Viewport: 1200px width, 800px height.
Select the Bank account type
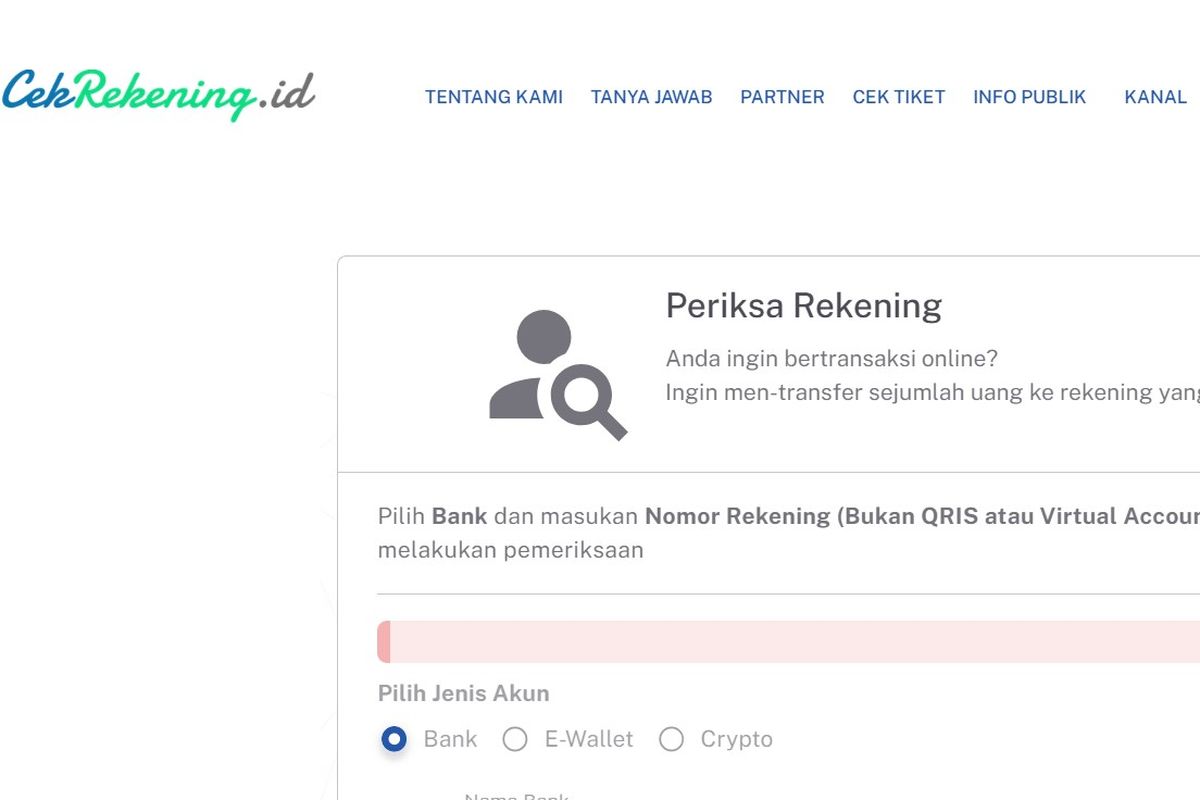[x=392, y=740]
